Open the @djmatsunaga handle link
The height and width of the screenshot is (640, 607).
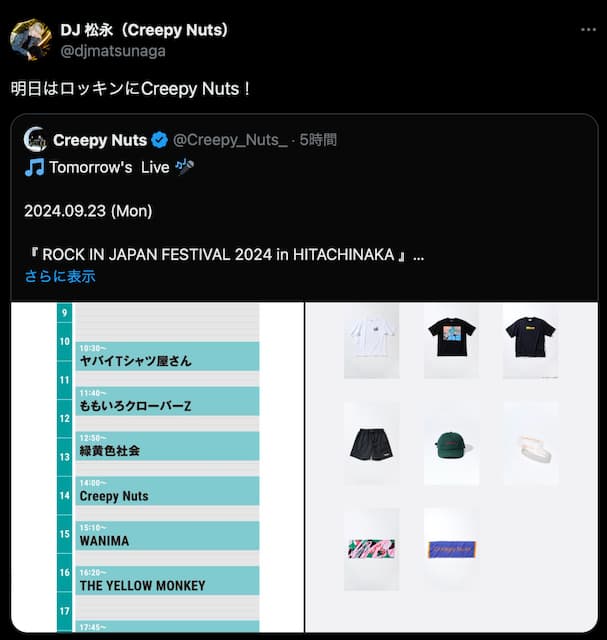pos(113,51)
